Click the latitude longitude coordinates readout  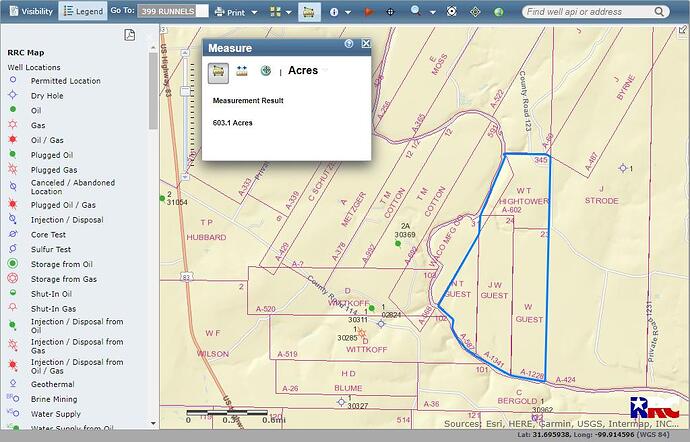click(x=594, y=435)
